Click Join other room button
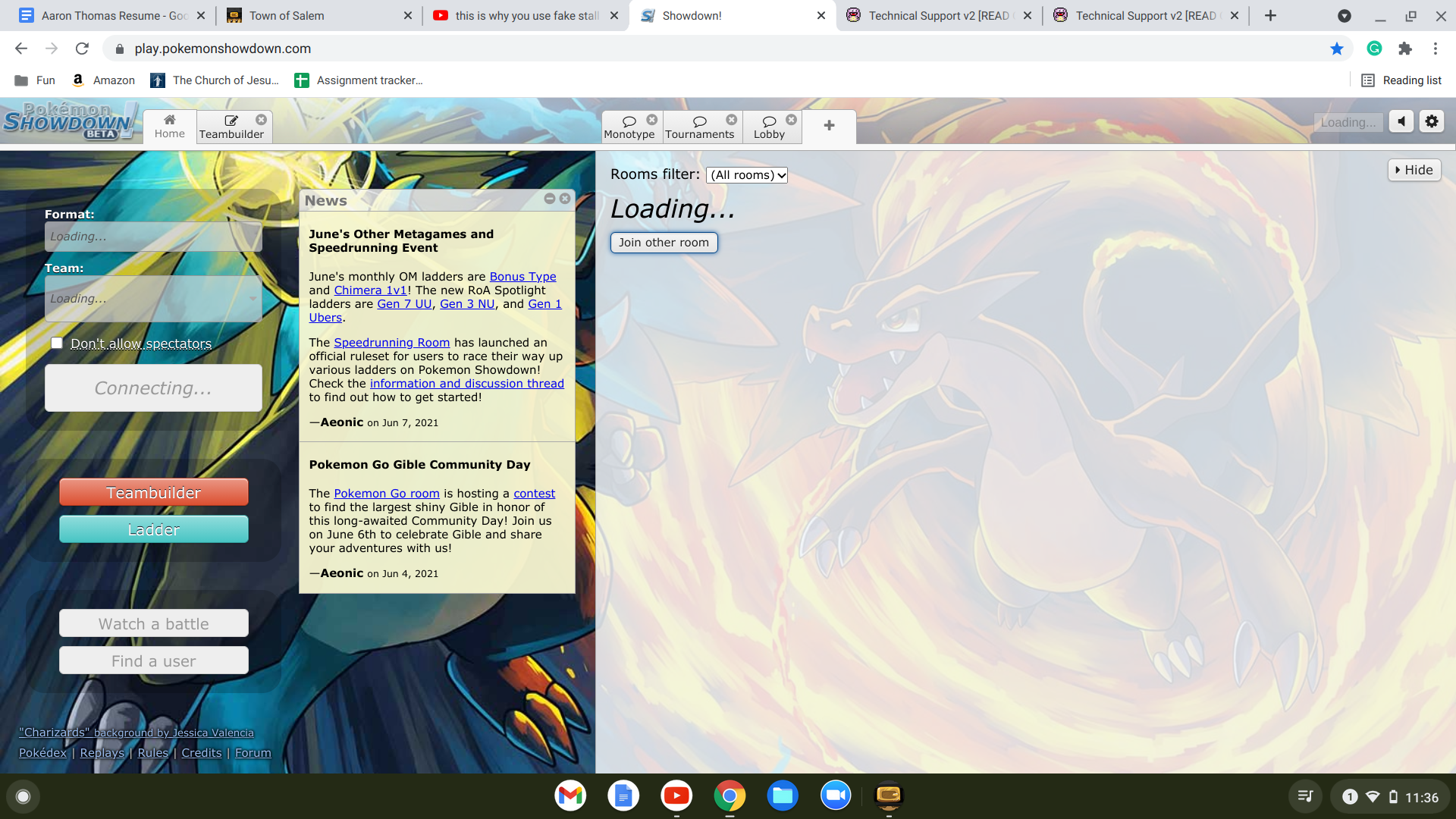This screenshot has height=819, width=1456. pyautogui.click(x=664, y=243)
